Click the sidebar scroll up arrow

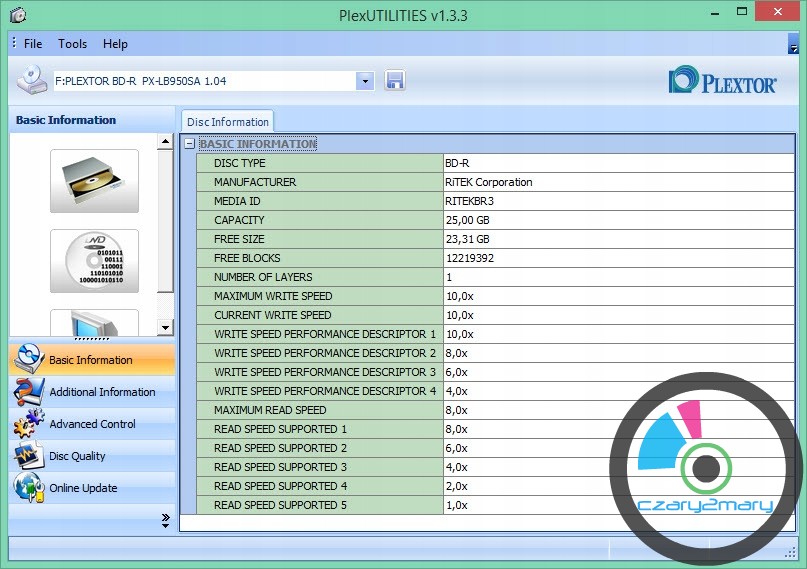[165, 143]
